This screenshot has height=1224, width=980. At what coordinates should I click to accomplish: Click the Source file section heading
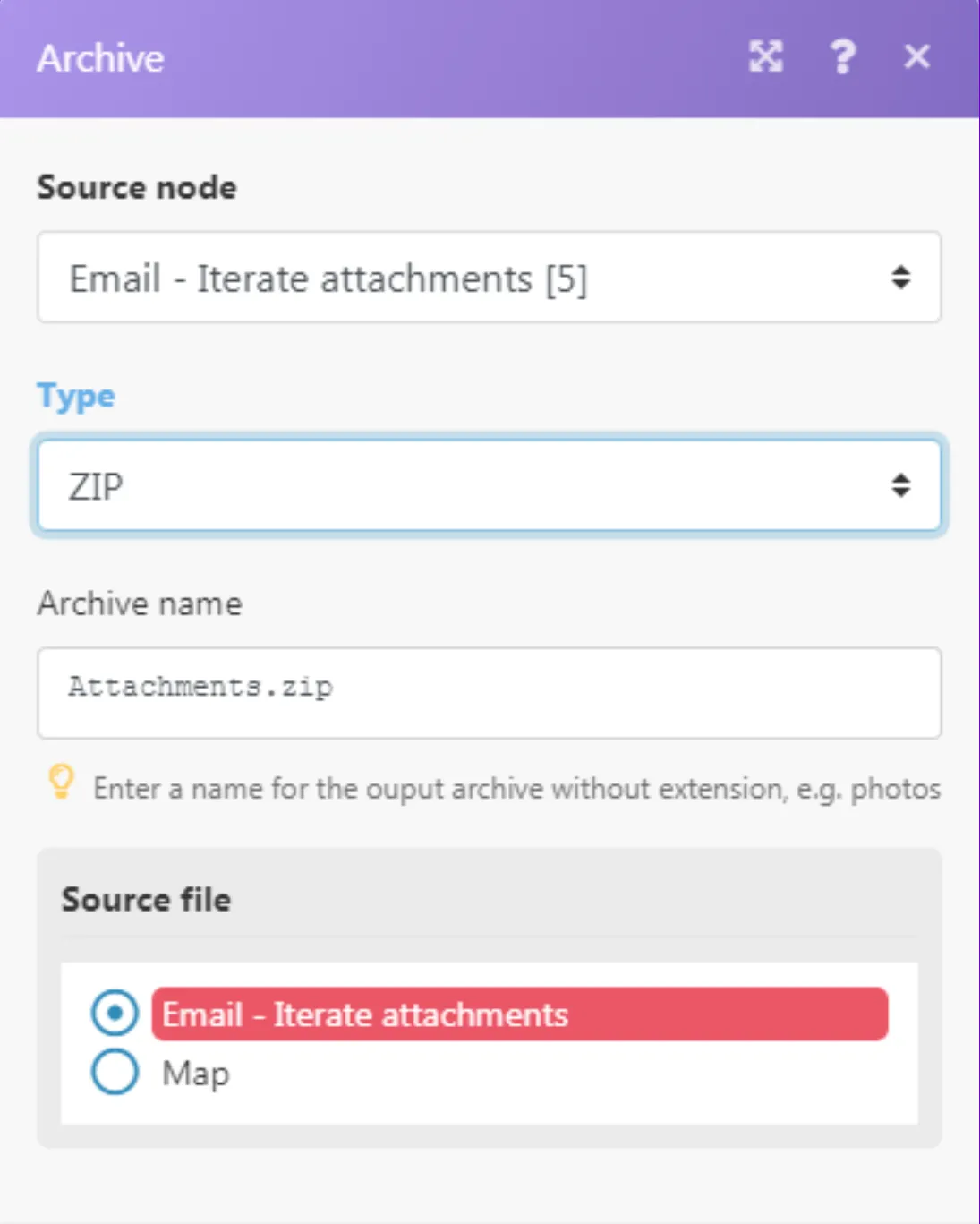[146, 899]
